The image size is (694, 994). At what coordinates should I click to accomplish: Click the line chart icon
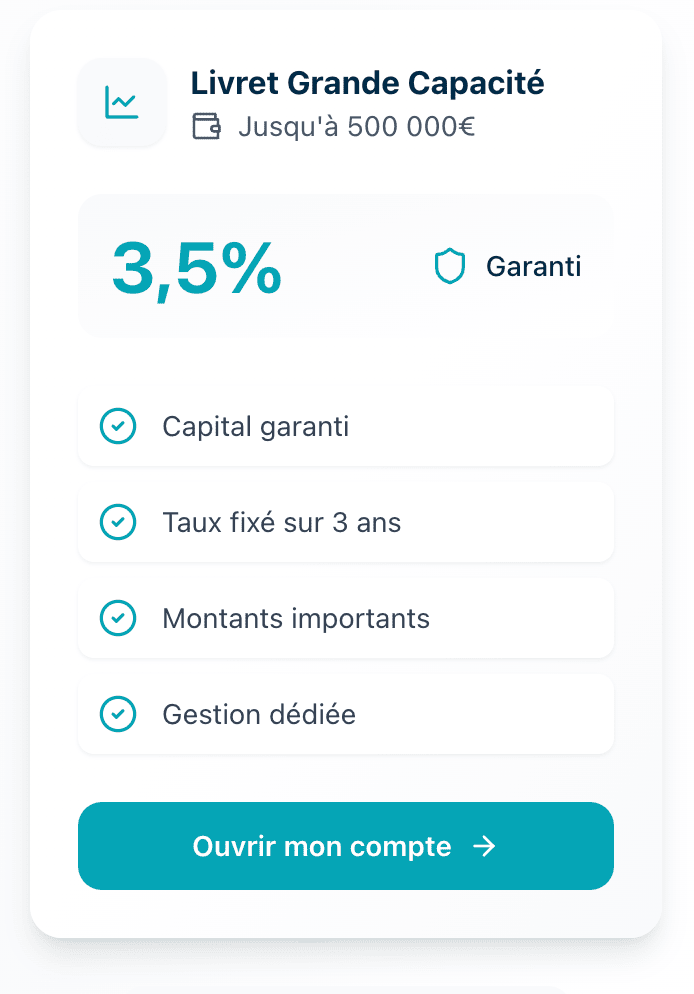click(x=122, y=102)
